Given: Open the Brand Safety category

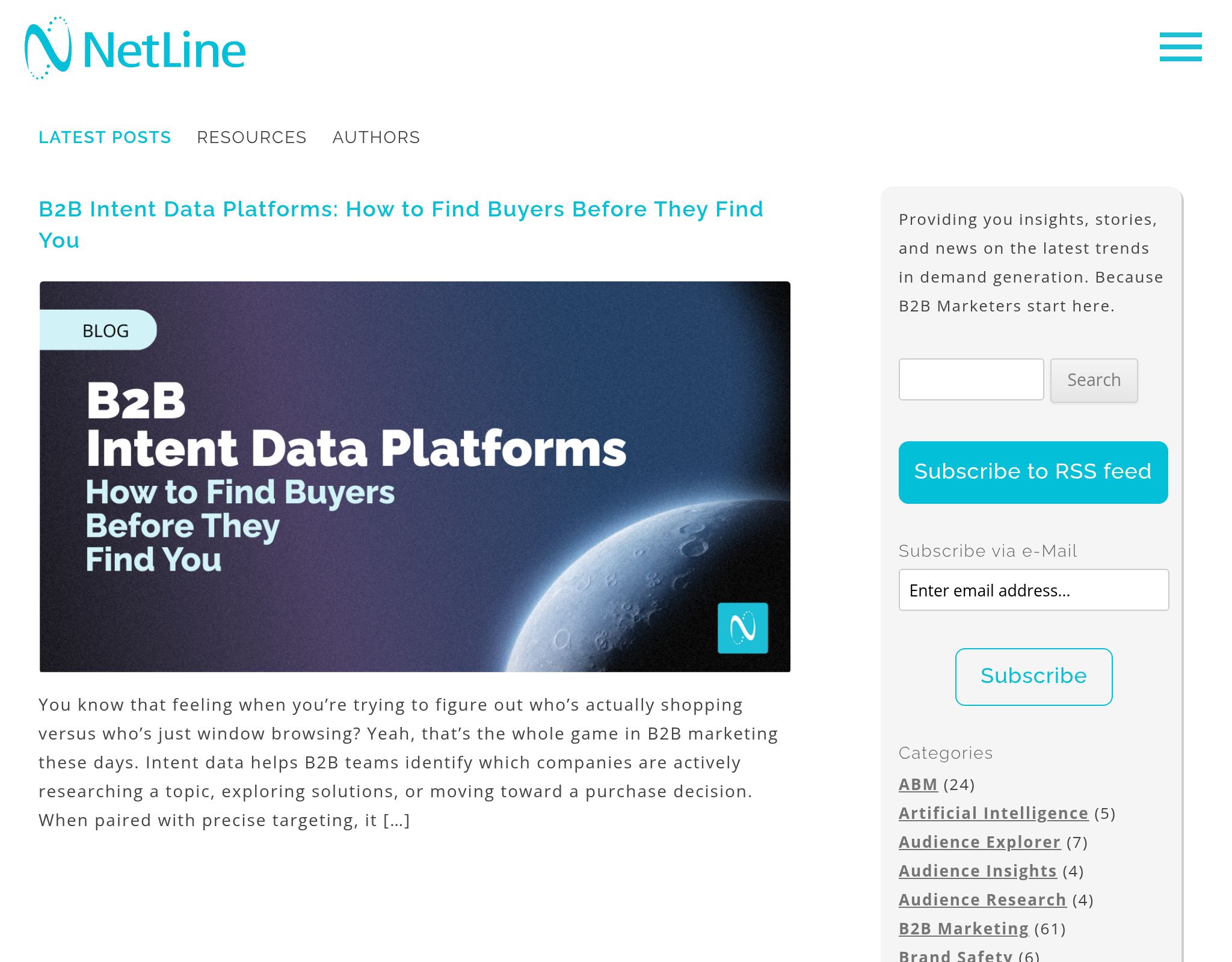Looking at the screenshot, I should pyautogui.click(x=955, y=955).
